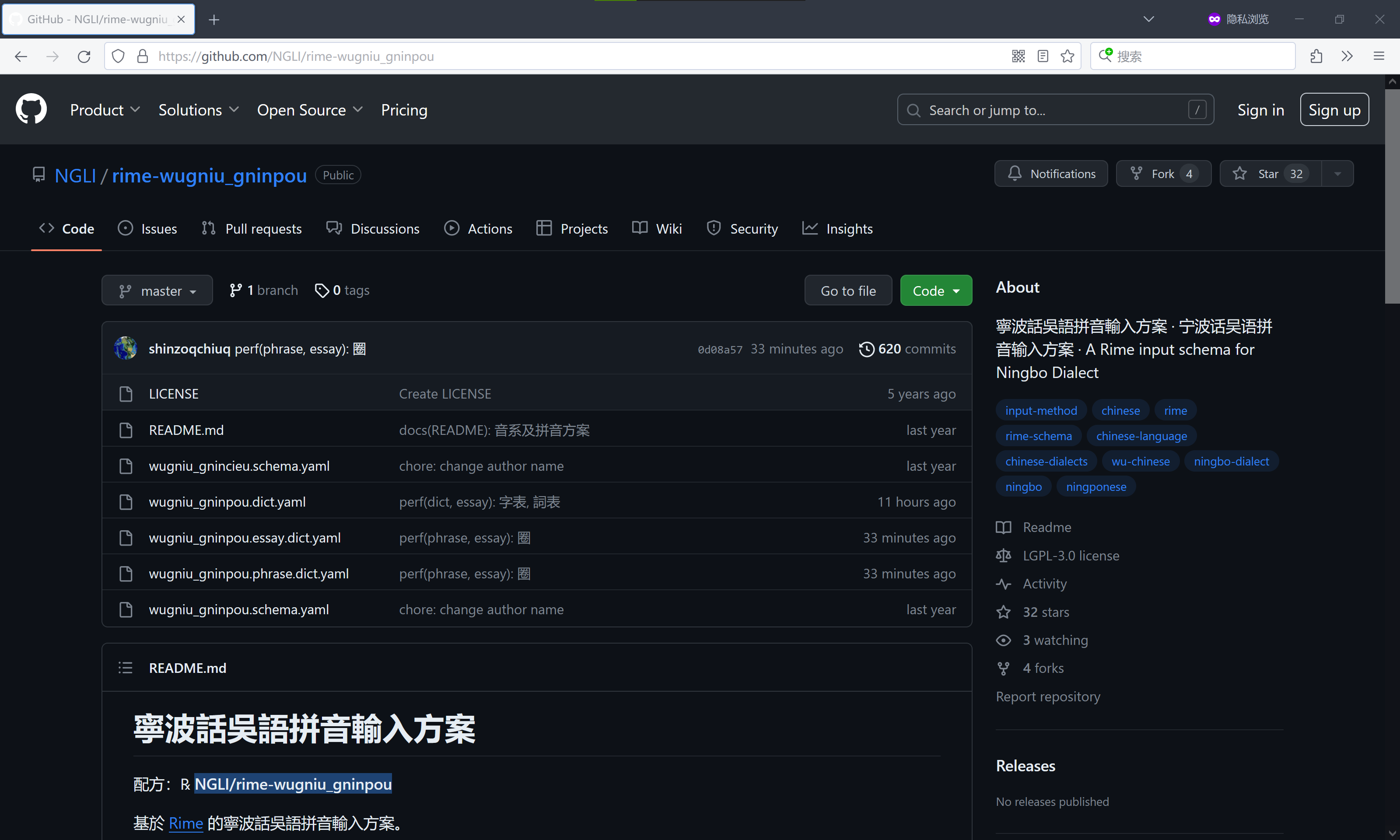Click the QR code icon in address bar
This screenshot has width=1400, height=840.
(x=1018, y=56)
